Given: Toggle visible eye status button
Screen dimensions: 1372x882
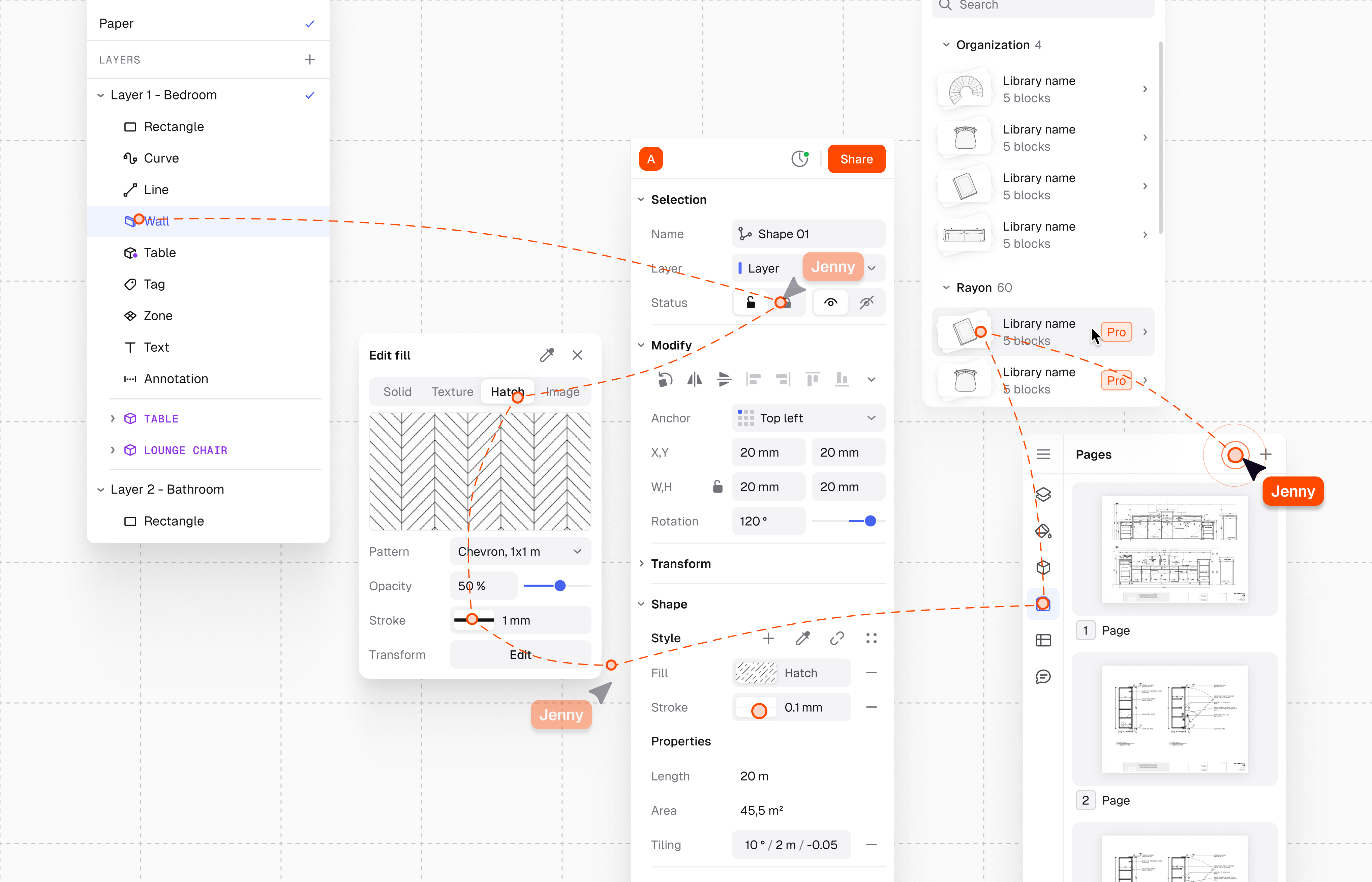Looking at the screenshot, I should coord(830,302).
